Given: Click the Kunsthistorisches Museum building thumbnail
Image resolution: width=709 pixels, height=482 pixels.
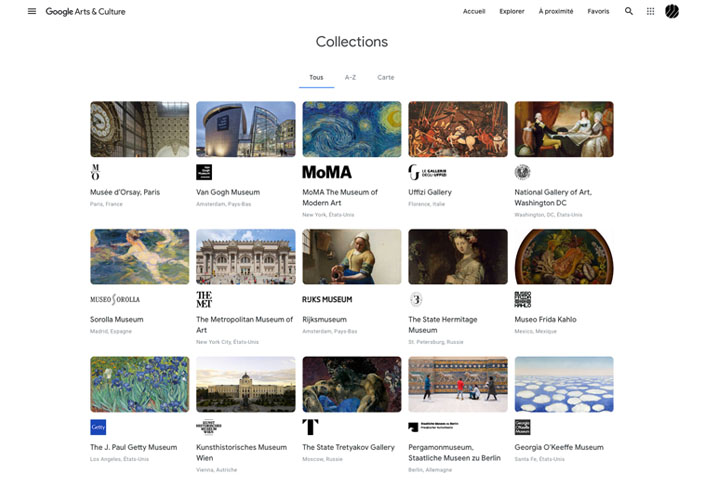Looking at the screenshot, I should (246, 384).
